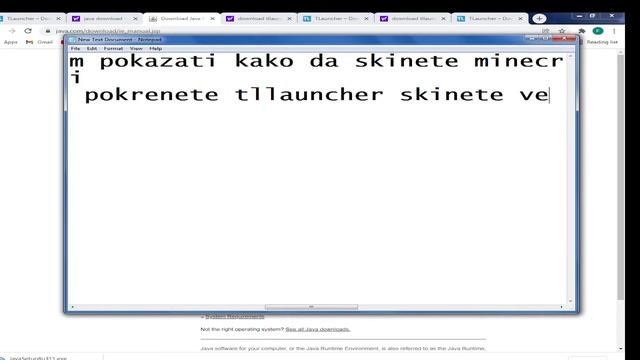This screenshot has width=640, height=360.
Task: Open the Gmail bookmark
Action: point(40,42)
